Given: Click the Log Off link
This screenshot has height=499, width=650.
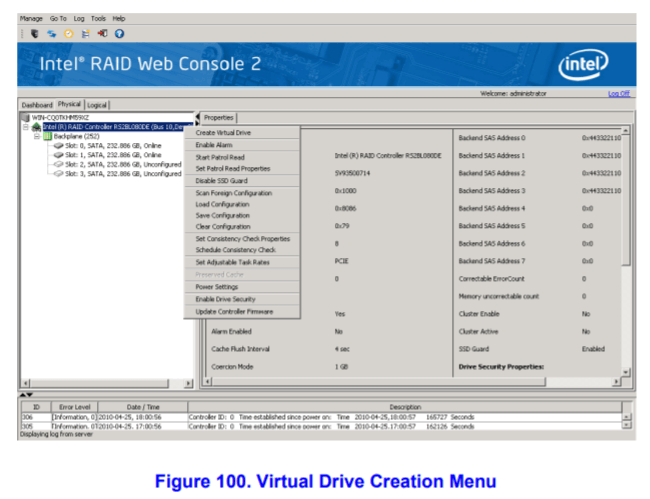Looking at the screenshot, I should (x=618, y=94).
